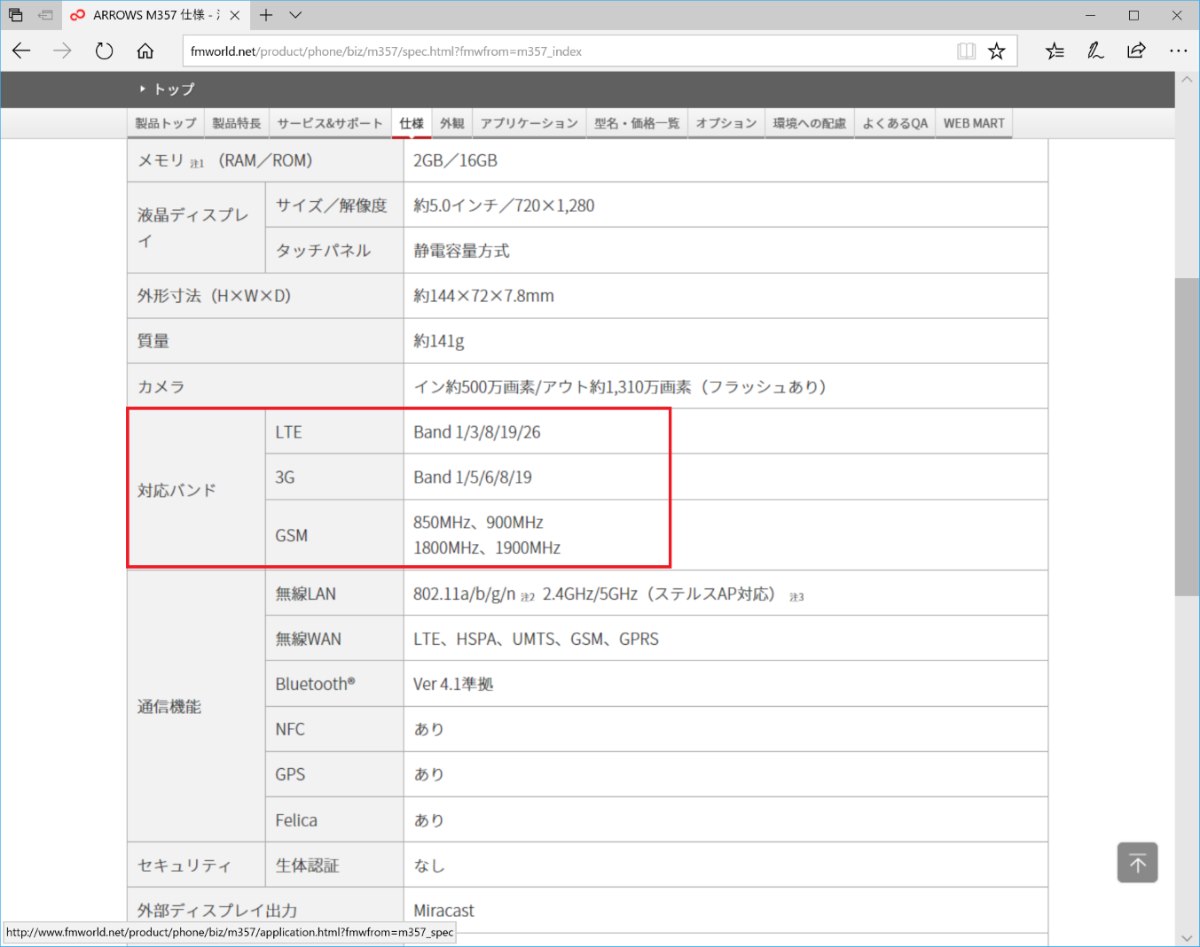
Task: Open the 製品トップ navigation tab
Action: [x=166, y=123]
